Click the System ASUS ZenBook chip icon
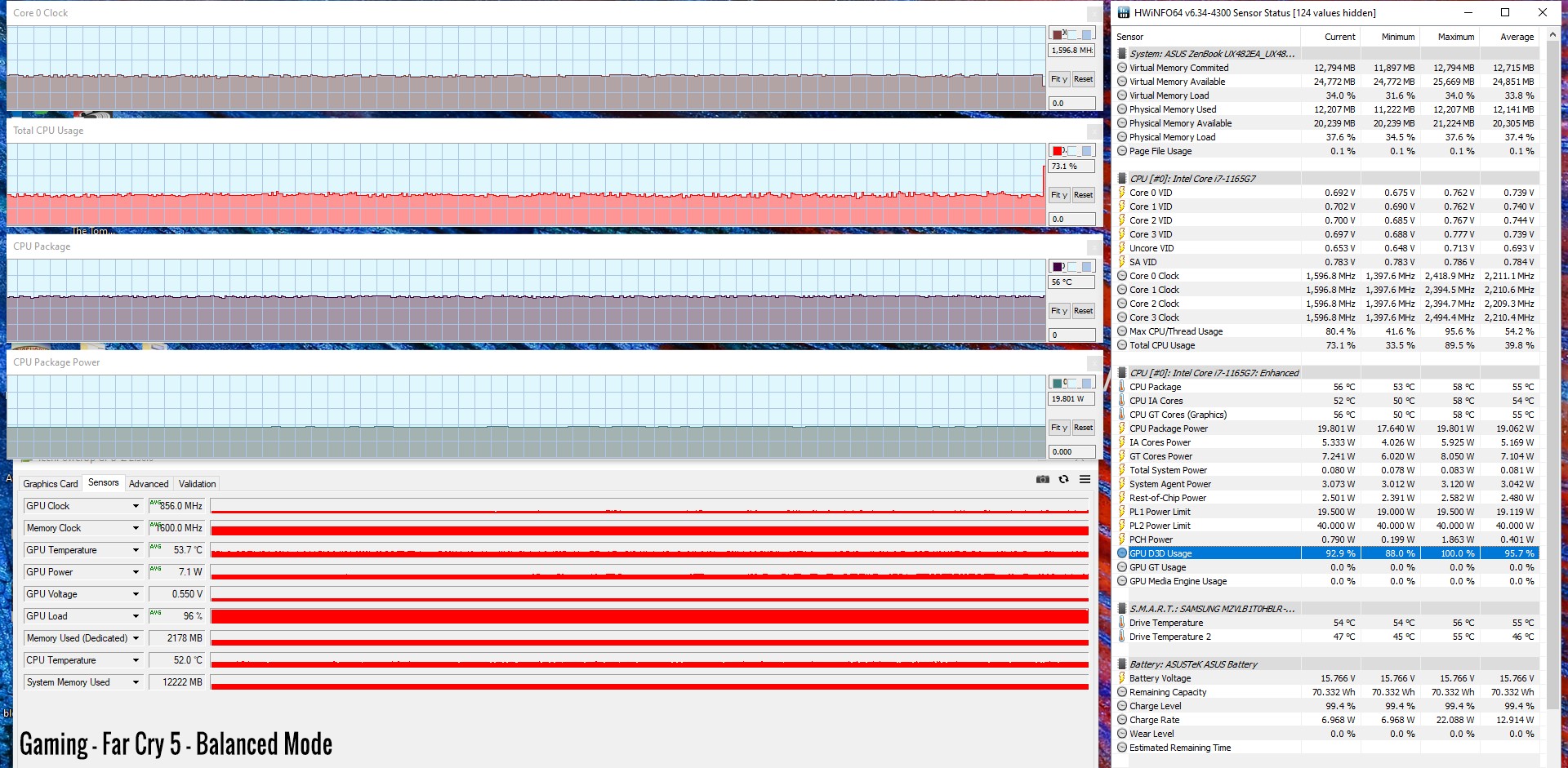Screen dimensions: 1568x768 click(1122, 53)
